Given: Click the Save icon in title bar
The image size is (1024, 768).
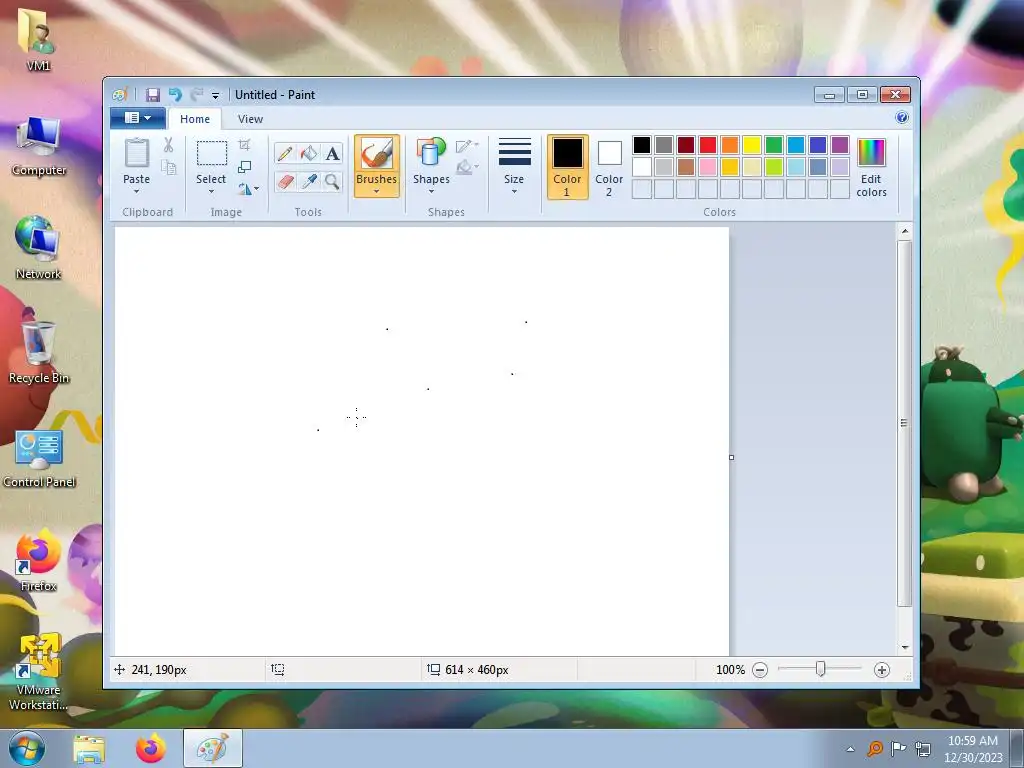Looking at the screenshot, I should pos(153,95).
